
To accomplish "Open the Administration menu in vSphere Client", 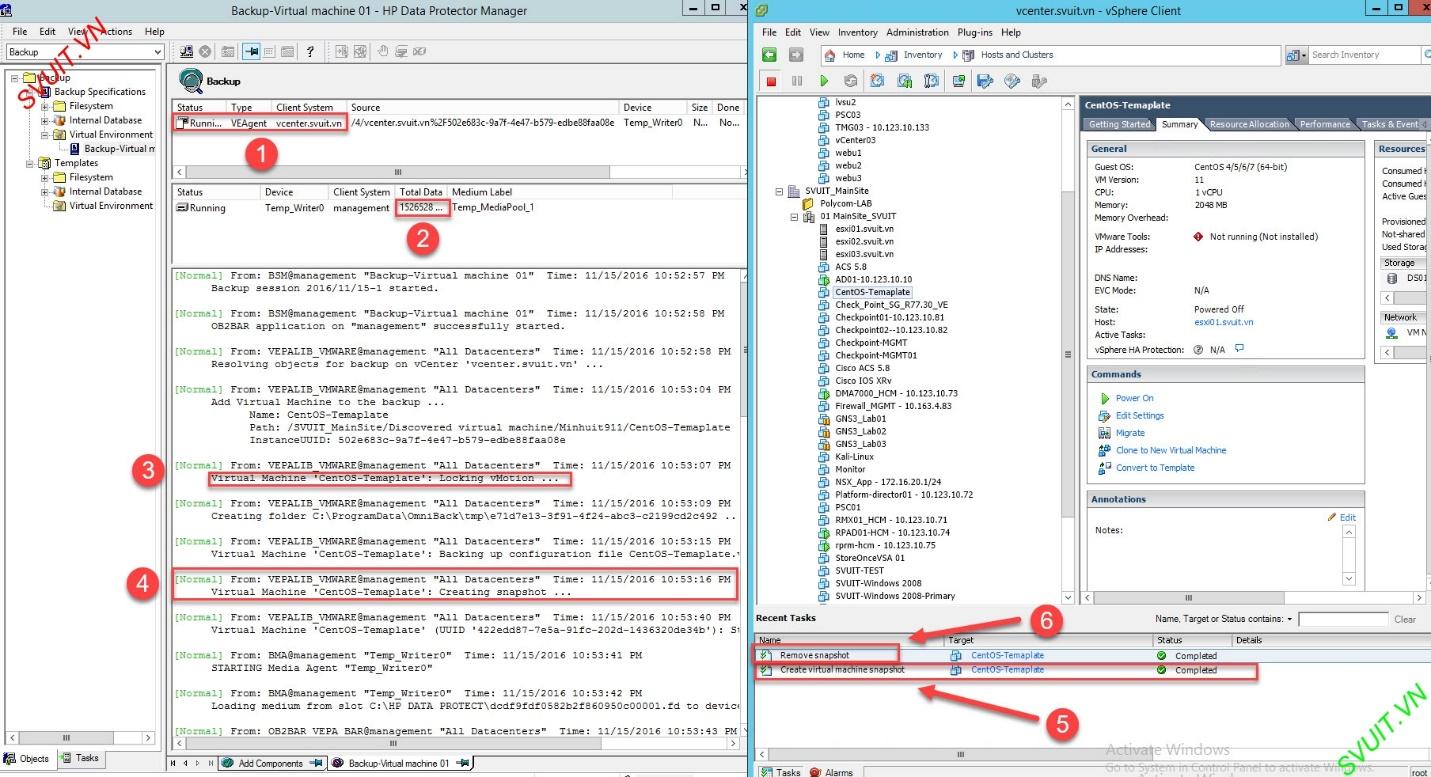I will click(x=918, y=33).
